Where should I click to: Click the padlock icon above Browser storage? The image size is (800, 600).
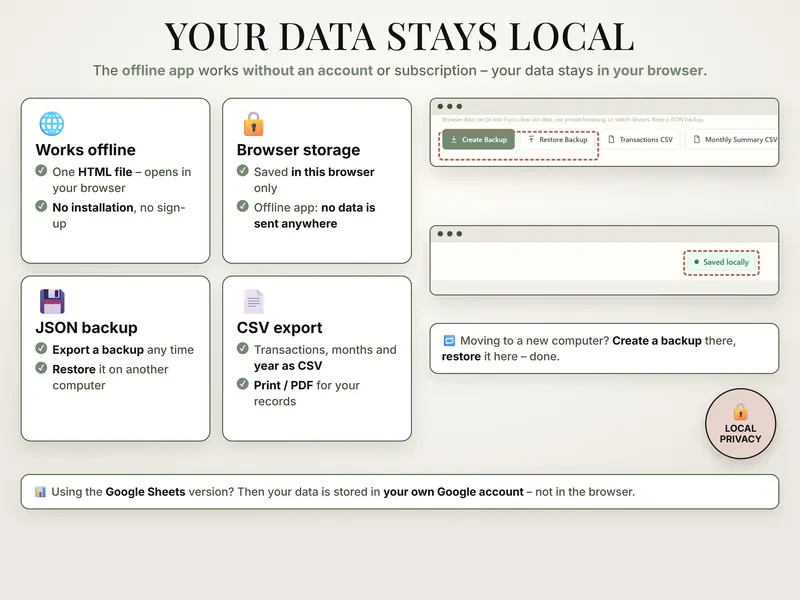(253, 123)
